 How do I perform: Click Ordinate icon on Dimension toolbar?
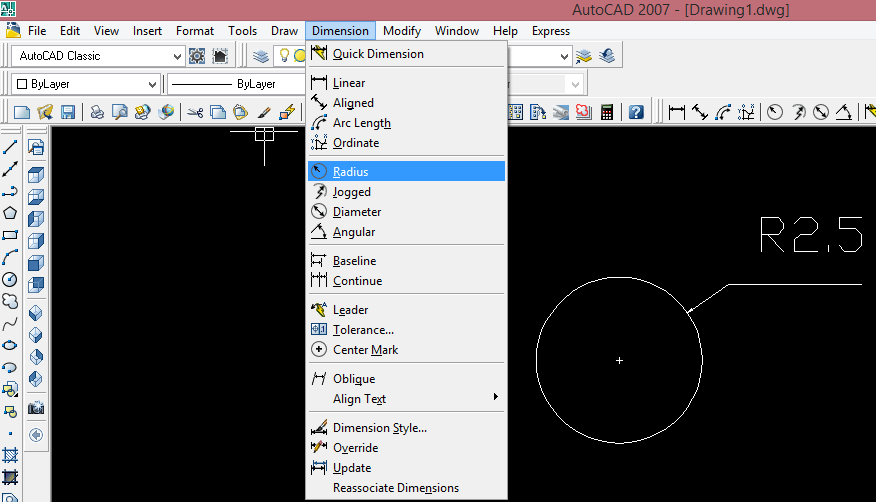(746, 112)
